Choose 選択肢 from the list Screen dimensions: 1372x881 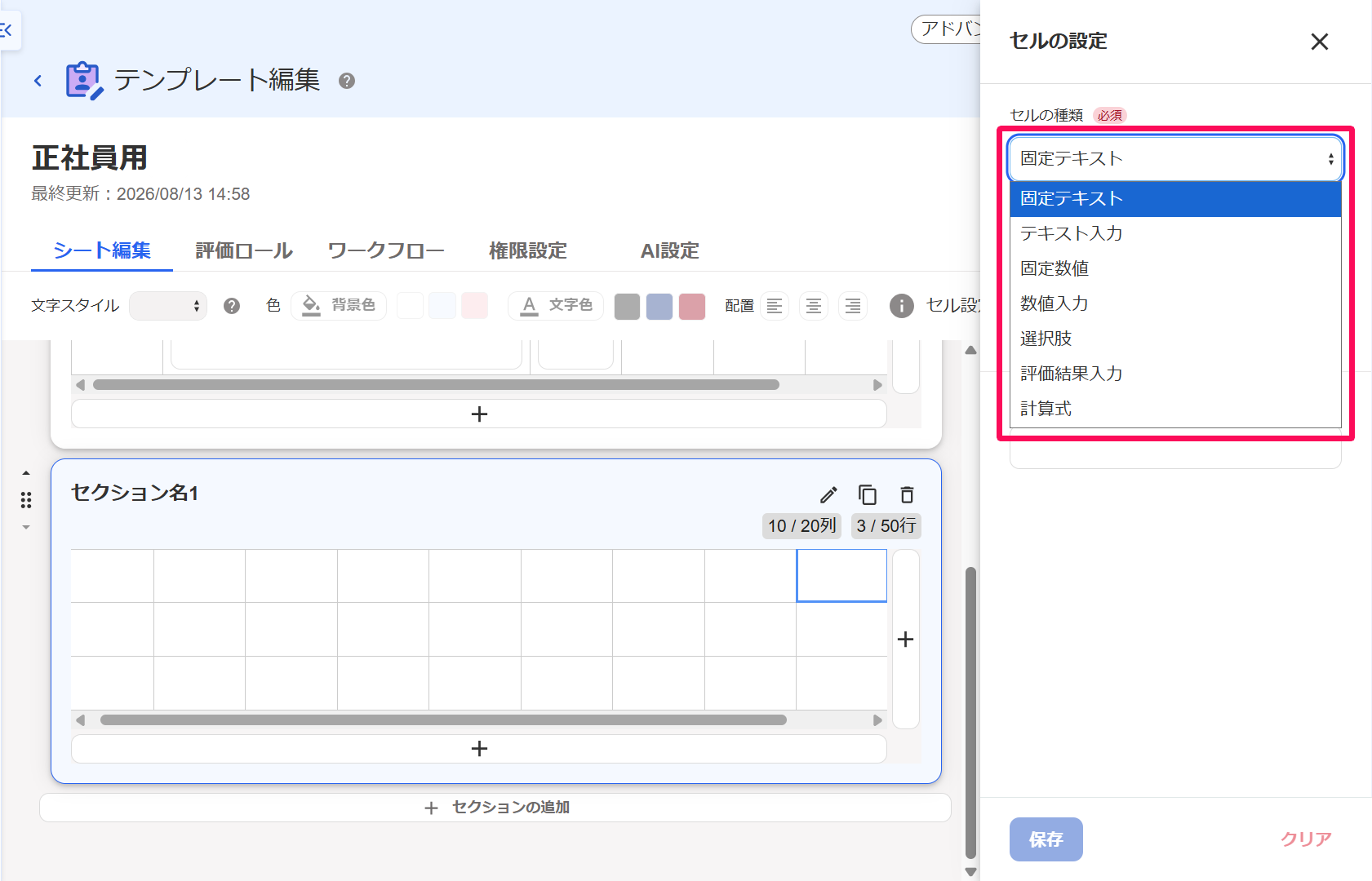1175,339
